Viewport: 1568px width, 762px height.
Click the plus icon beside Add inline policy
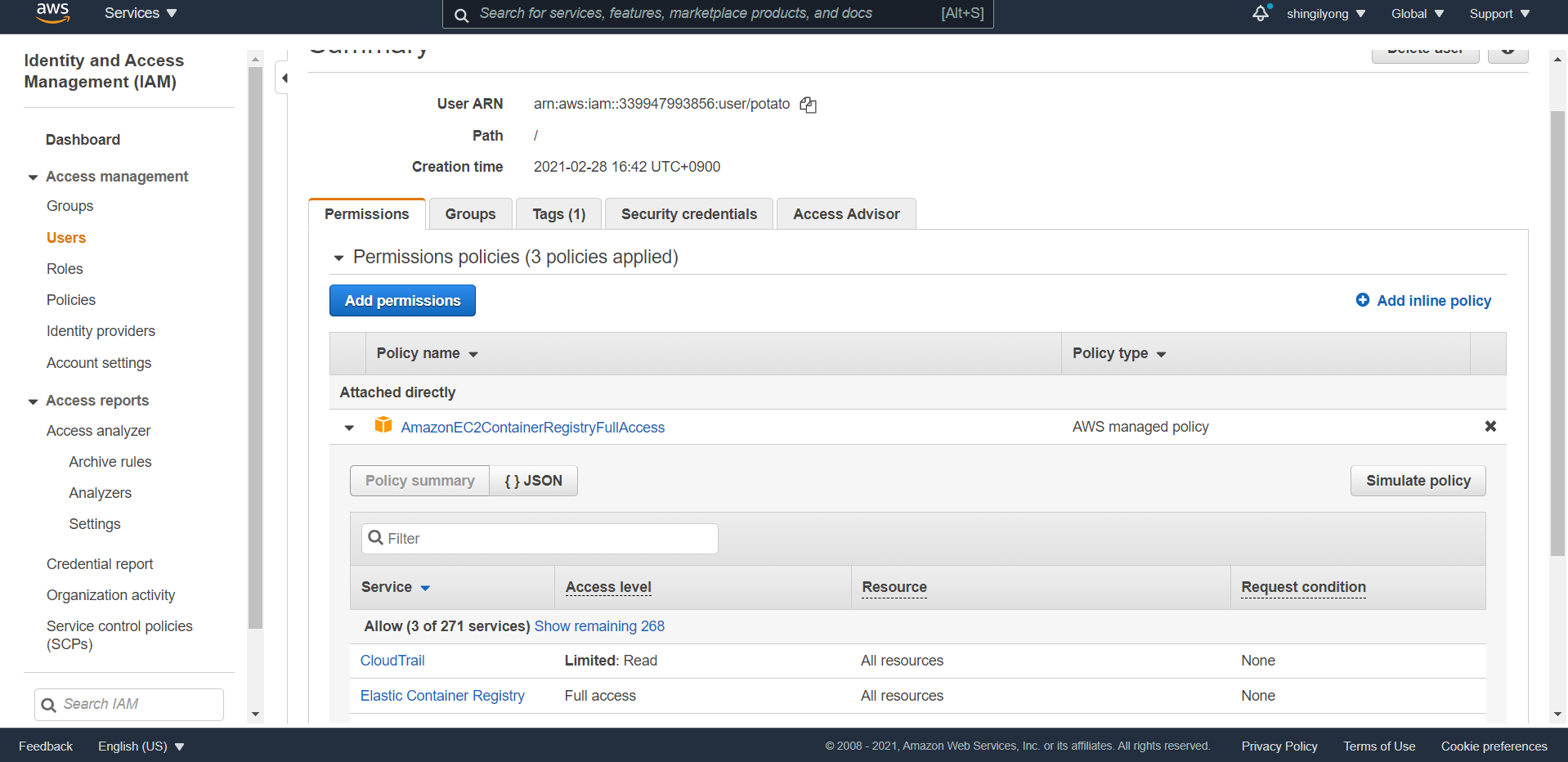coord(1363,300)
